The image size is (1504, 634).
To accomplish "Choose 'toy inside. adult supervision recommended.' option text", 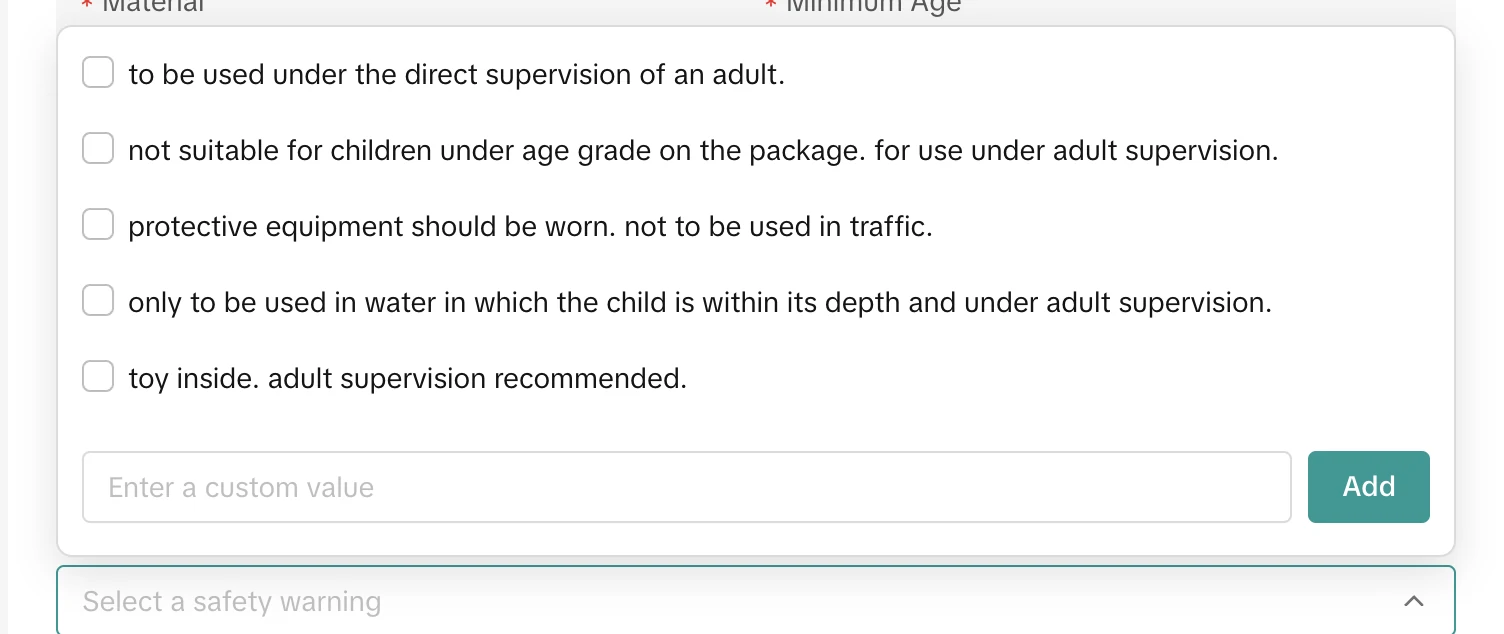I will 407,379.
